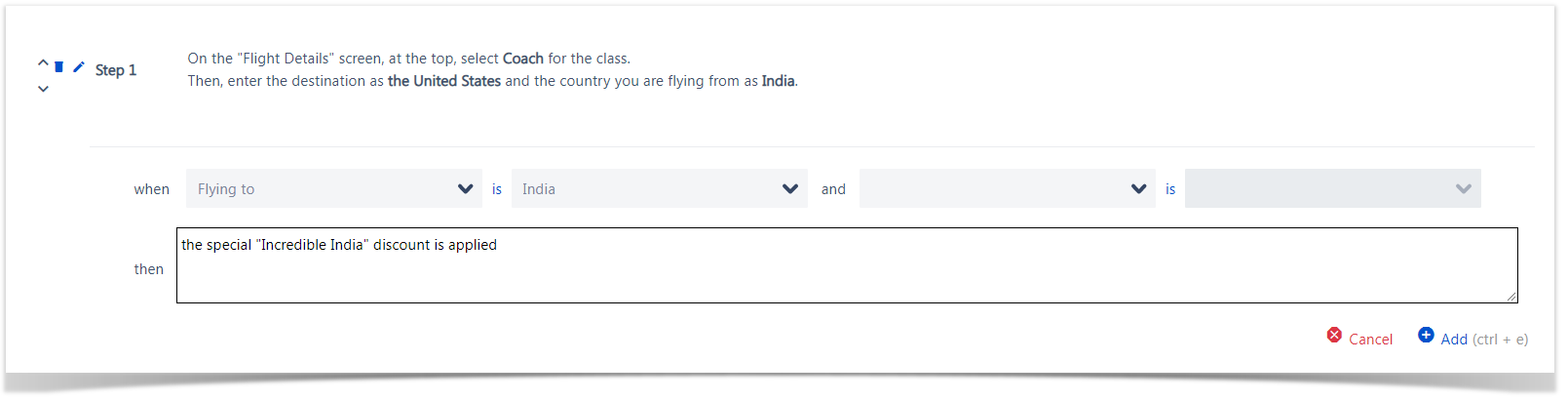Expand the arrow of the 'India' dropdown
The height and width of the screenshot is (401, 1568).
[x=790, y=189]
